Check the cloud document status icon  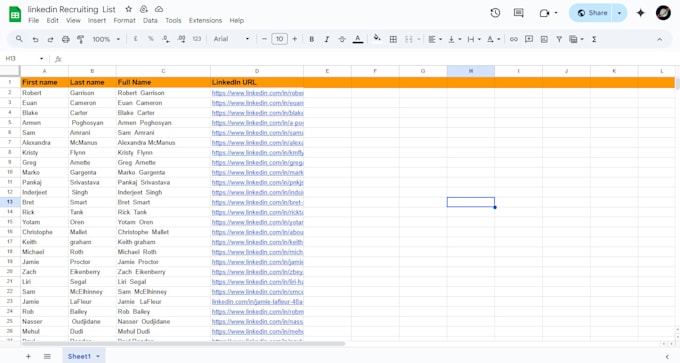(x=159, y=9)
